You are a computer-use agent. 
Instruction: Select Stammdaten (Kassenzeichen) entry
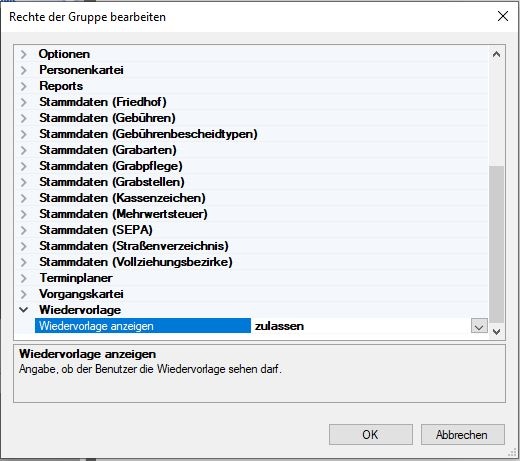pyautogui.click(x=122, y=198)
